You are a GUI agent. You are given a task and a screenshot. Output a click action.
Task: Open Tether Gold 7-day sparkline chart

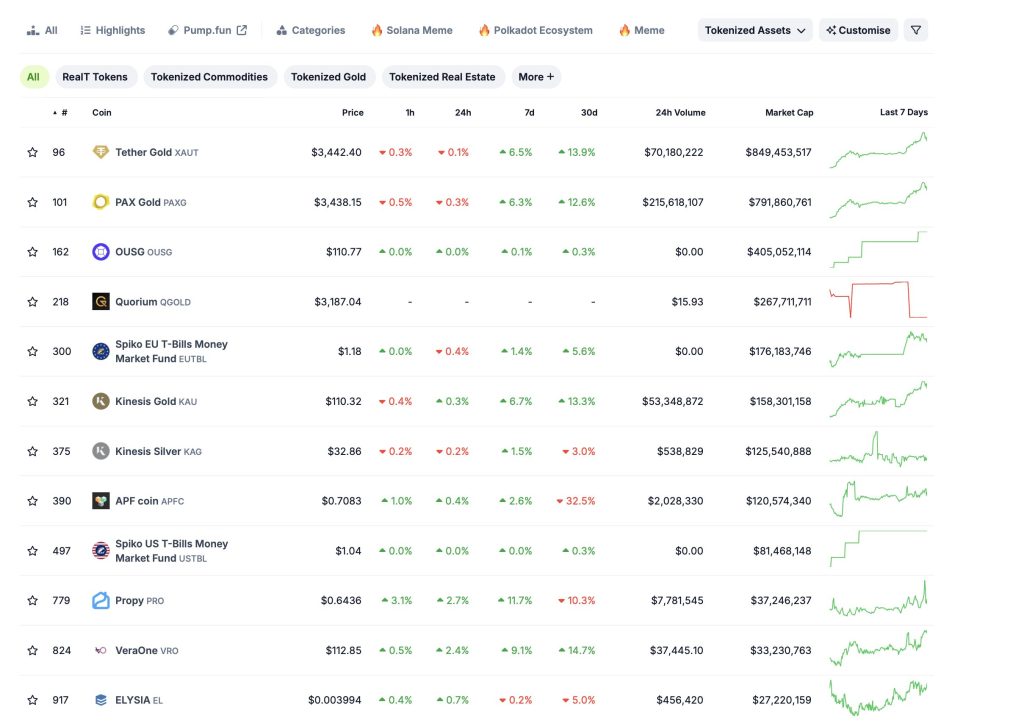click(x=878, y=150)
